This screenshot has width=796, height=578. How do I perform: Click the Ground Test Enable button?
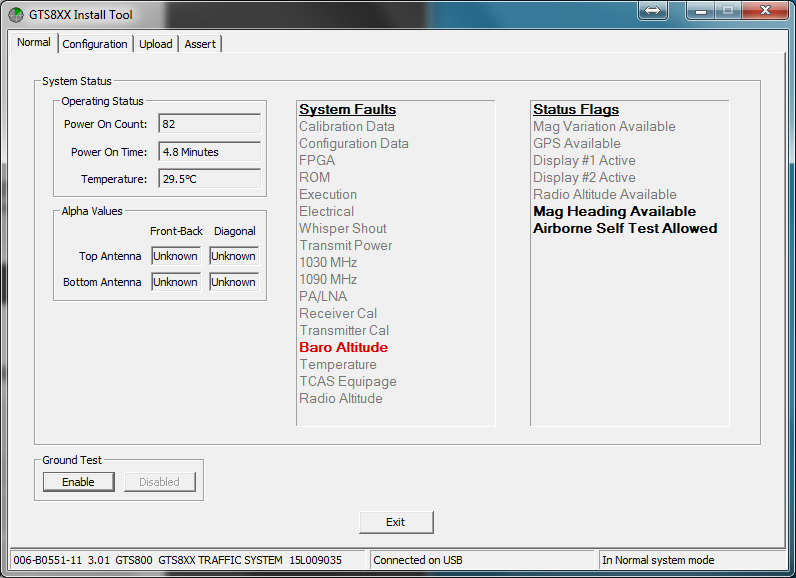click(x=79, y=482)
